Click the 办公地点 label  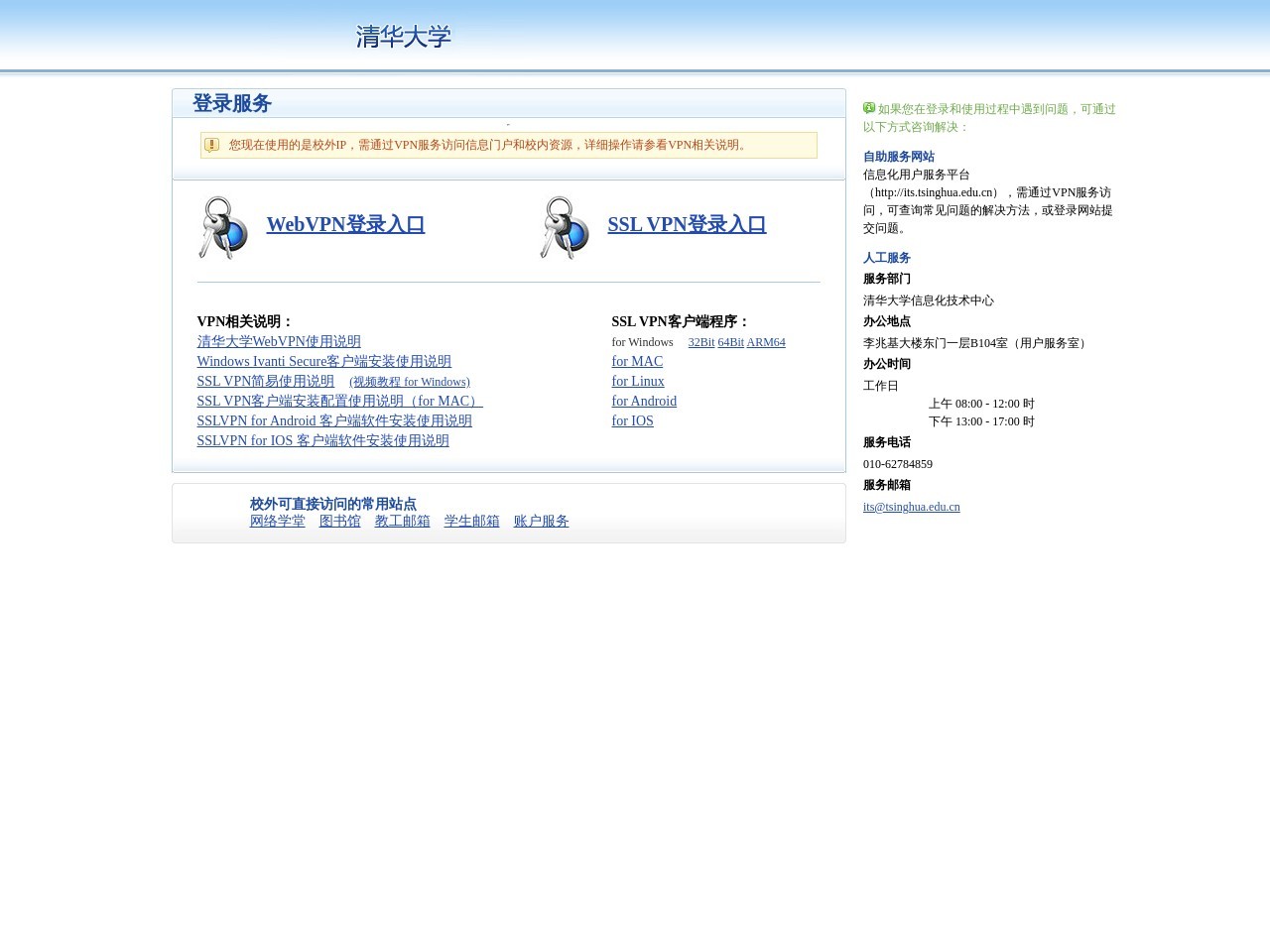[887, 321]
